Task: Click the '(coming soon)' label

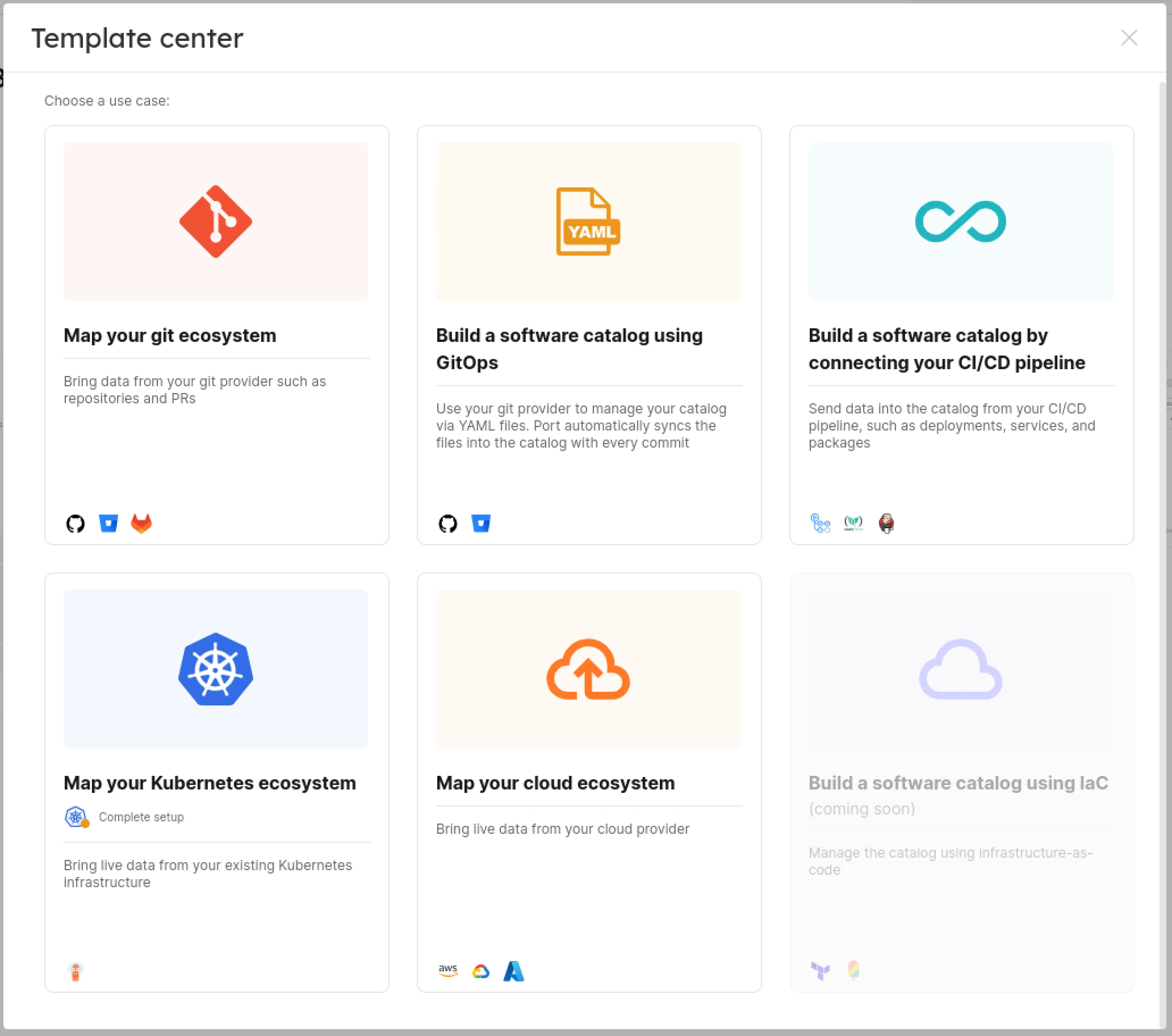Action: click(861, 809)
